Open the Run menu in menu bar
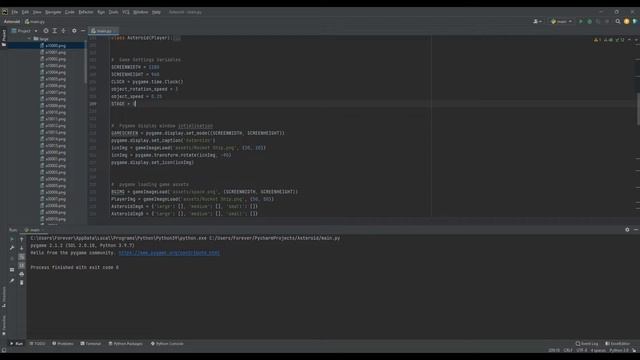The height and width of the screenshot is (360, 640). (x=101, y=12)
